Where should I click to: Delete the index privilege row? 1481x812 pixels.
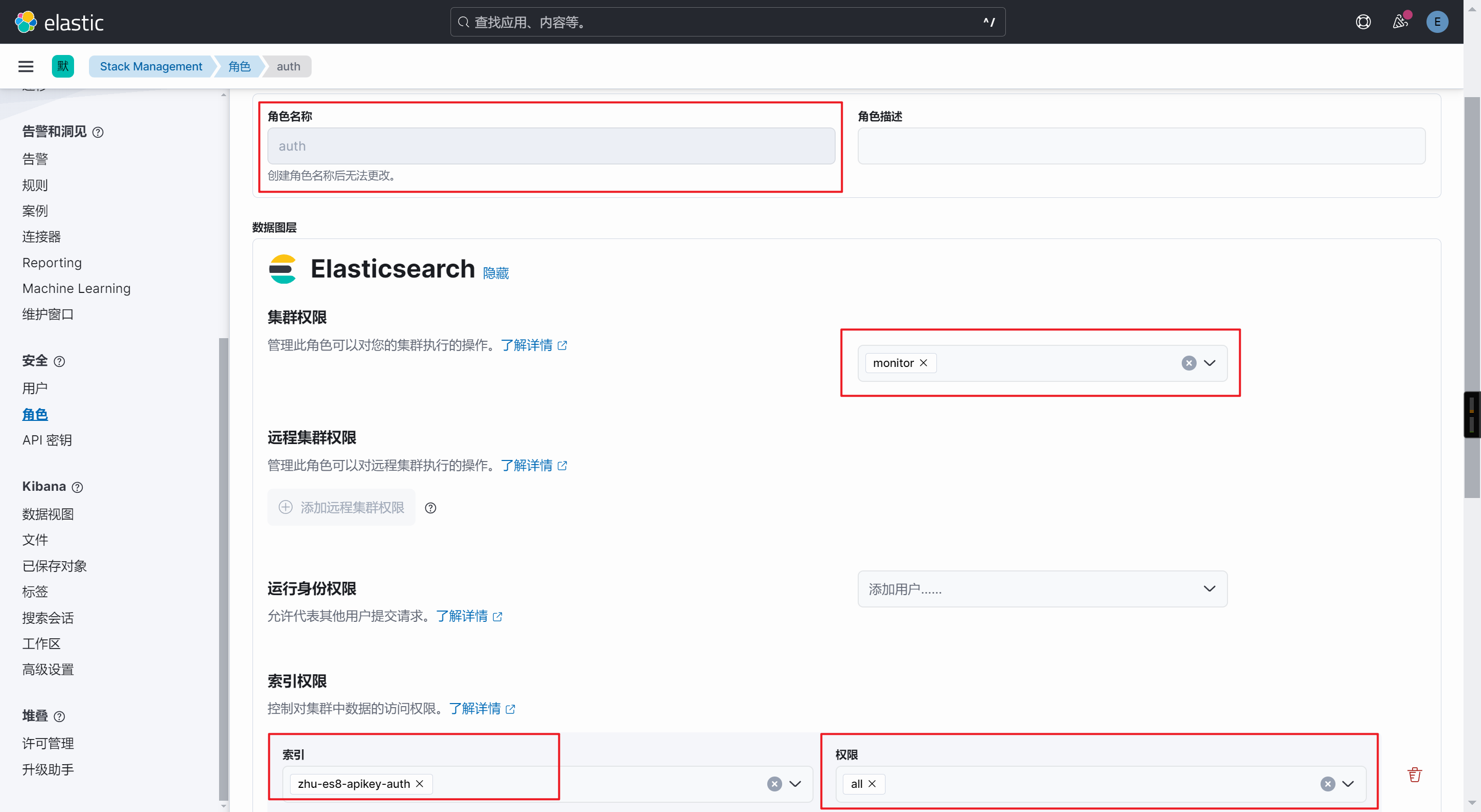tap(1415, 774)
